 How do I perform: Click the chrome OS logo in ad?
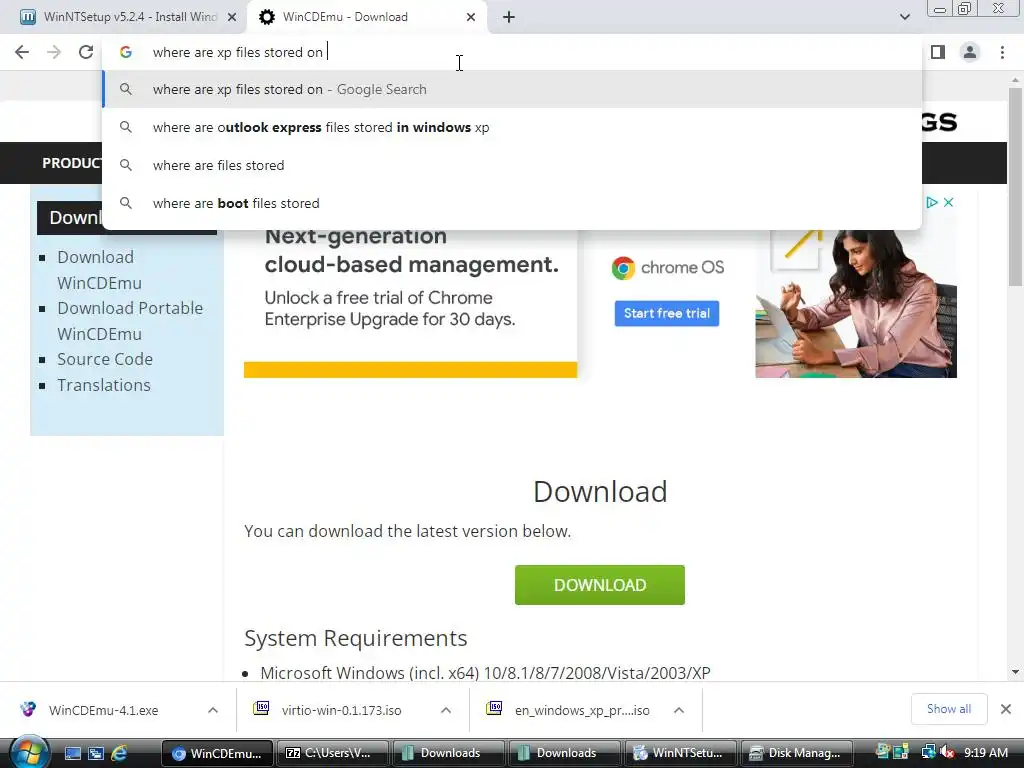pyautogui.click(x=667, y=268)
